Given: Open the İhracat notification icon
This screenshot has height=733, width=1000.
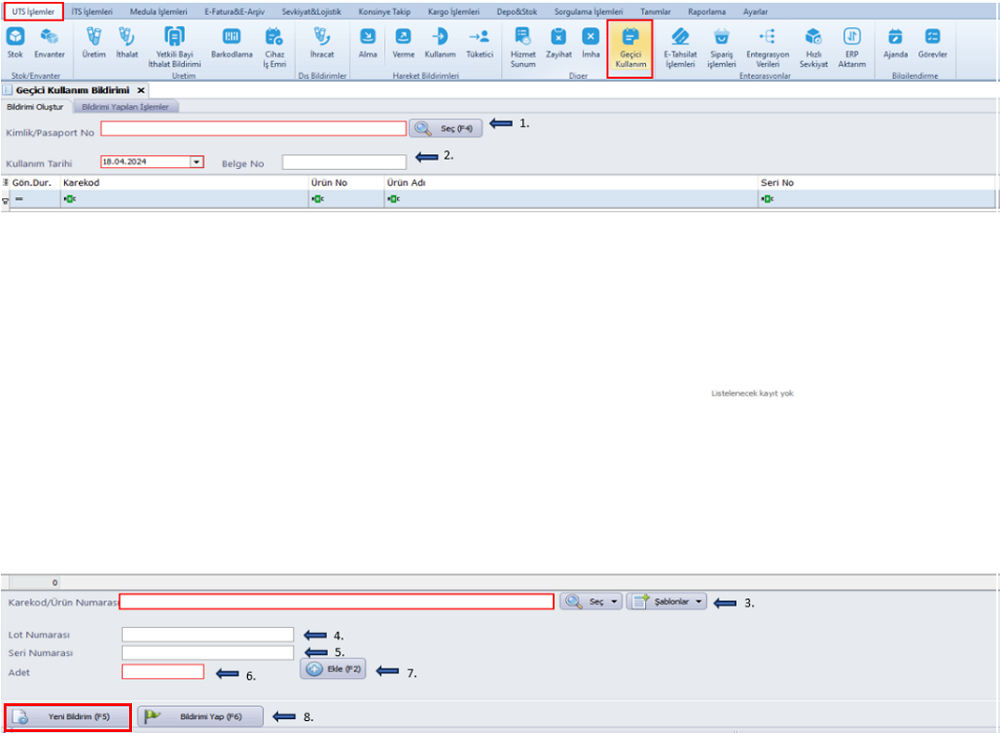Looking at the screenshot, I should click(x=321, y=42).
